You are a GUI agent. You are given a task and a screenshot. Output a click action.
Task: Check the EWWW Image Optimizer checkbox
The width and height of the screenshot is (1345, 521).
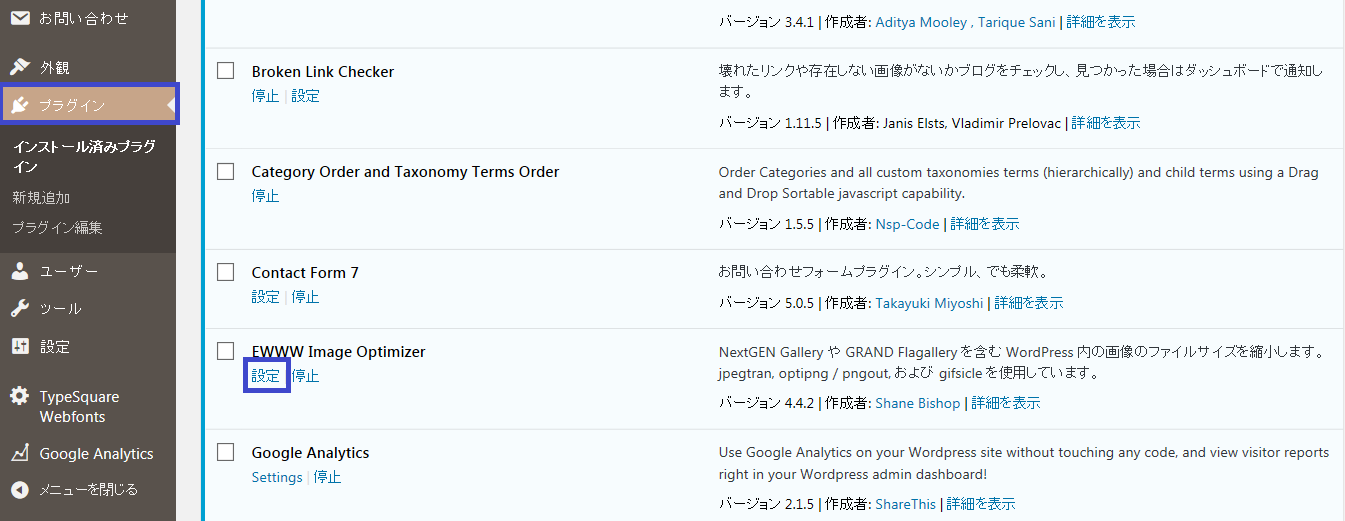click(226, 351)
